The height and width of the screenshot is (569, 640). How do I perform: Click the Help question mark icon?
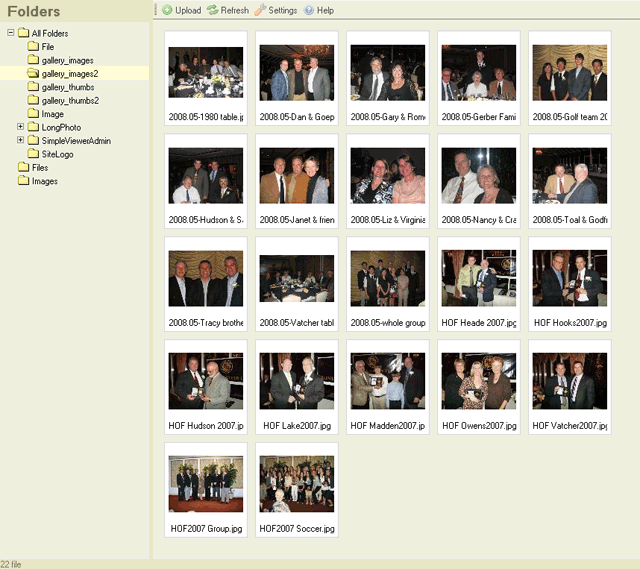[309, 10]
